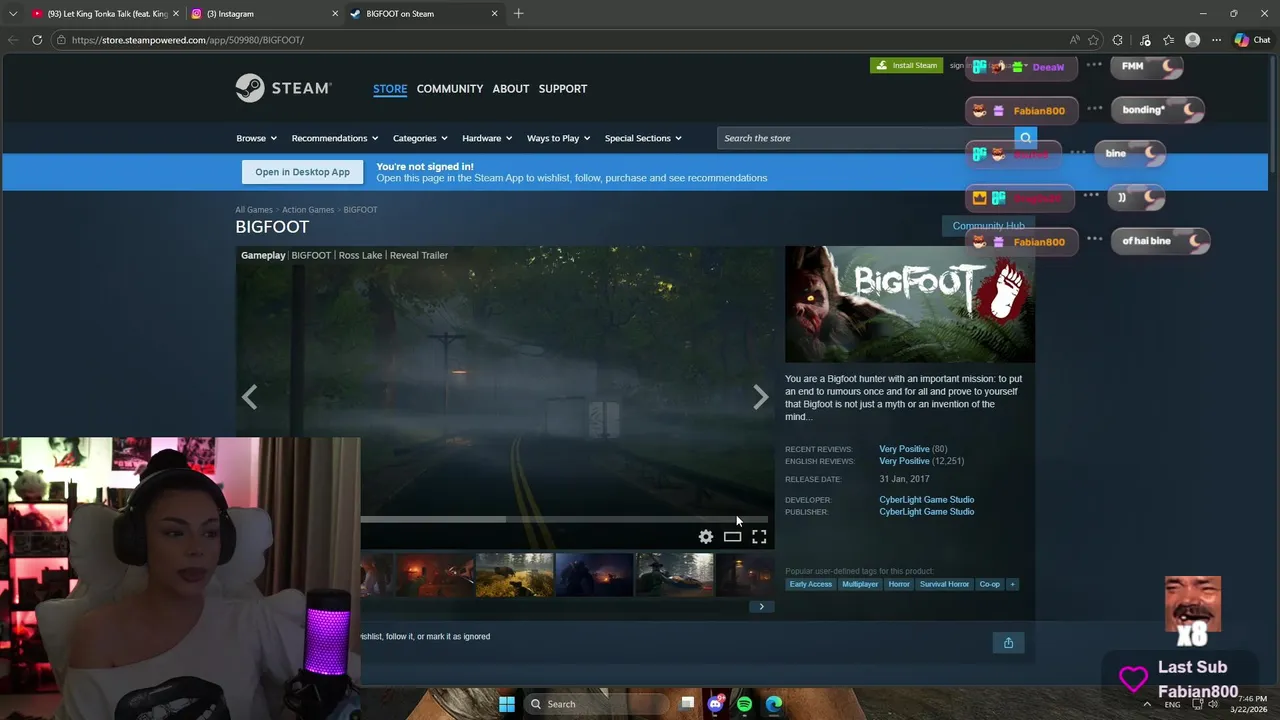The height and width of the screenshot is (720, 1280).
Task: Open Copilot Chat in the browser toolbar
Action: click(1251, 40)
